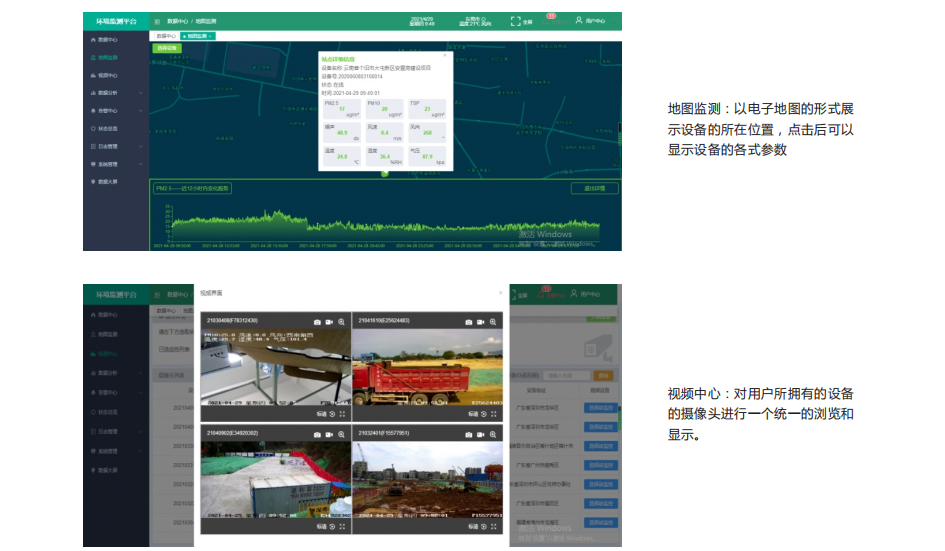
Task: Expand feed 21030408(F78312430) to fullscreen
Action: (342, 414)
